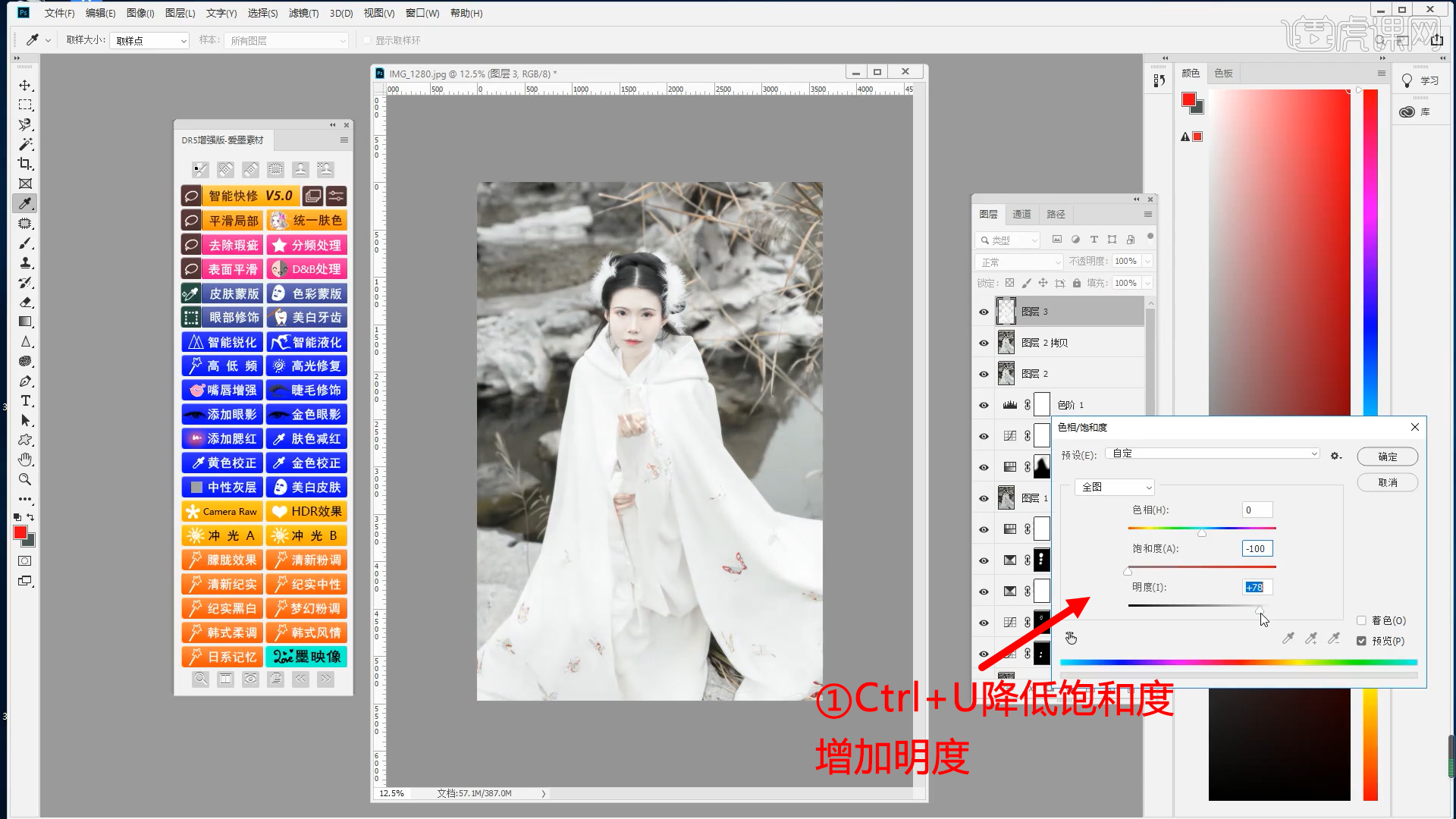The height and width of the screenshot is (819, 1456).
Task: Select the Crop tool in toolbar
Action: tap(25, 164)
